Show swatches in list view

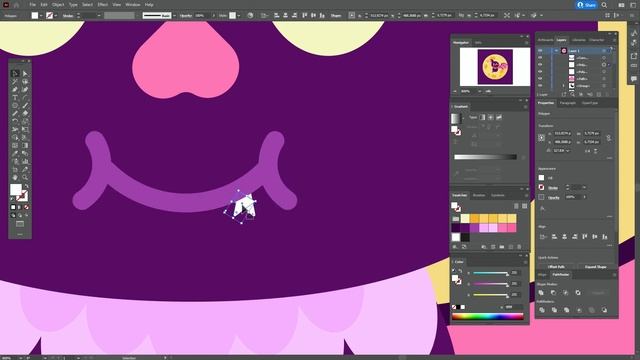coord(516,206)
